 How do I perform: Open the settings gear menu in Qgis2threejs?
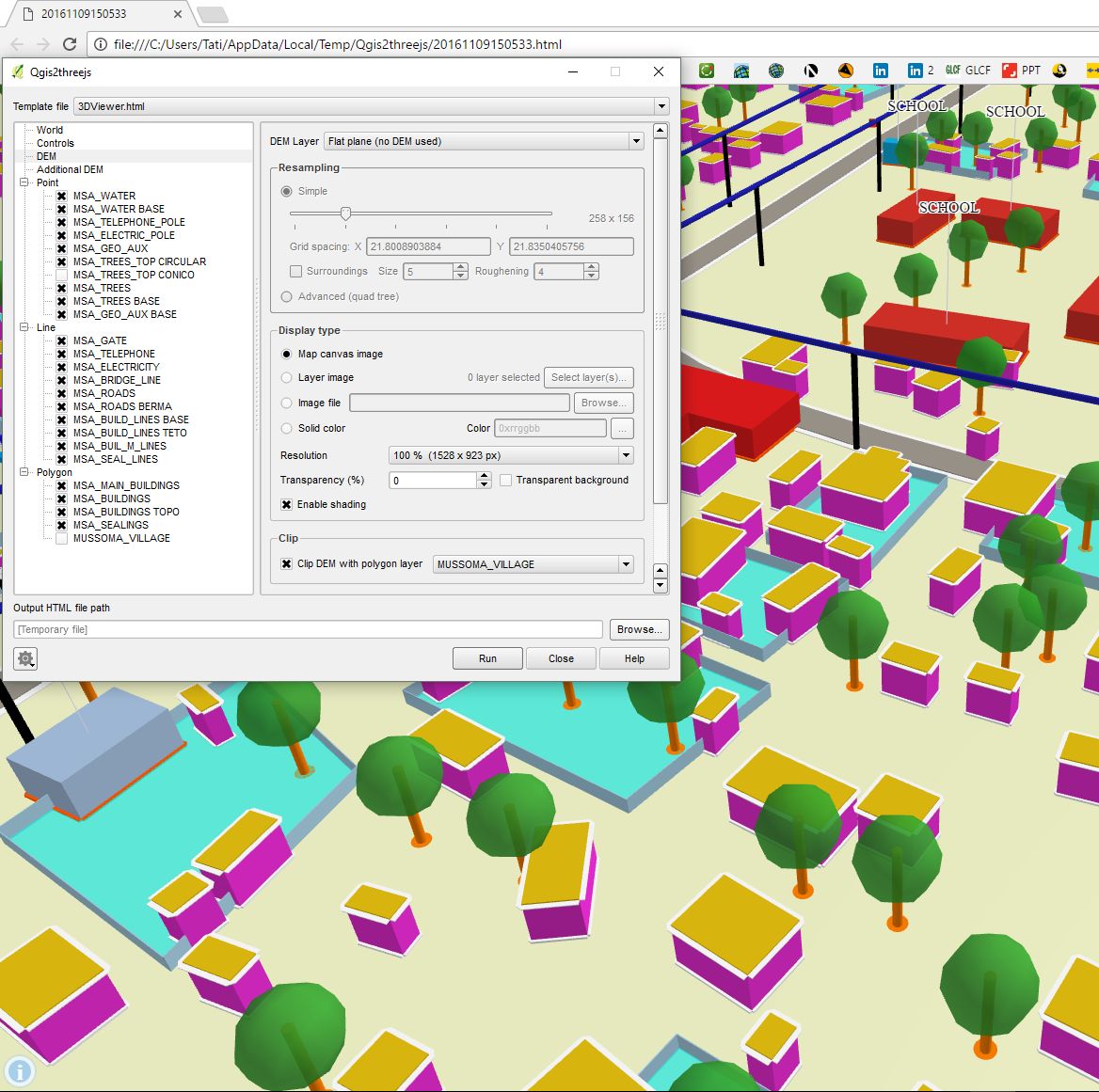point(26,658)
